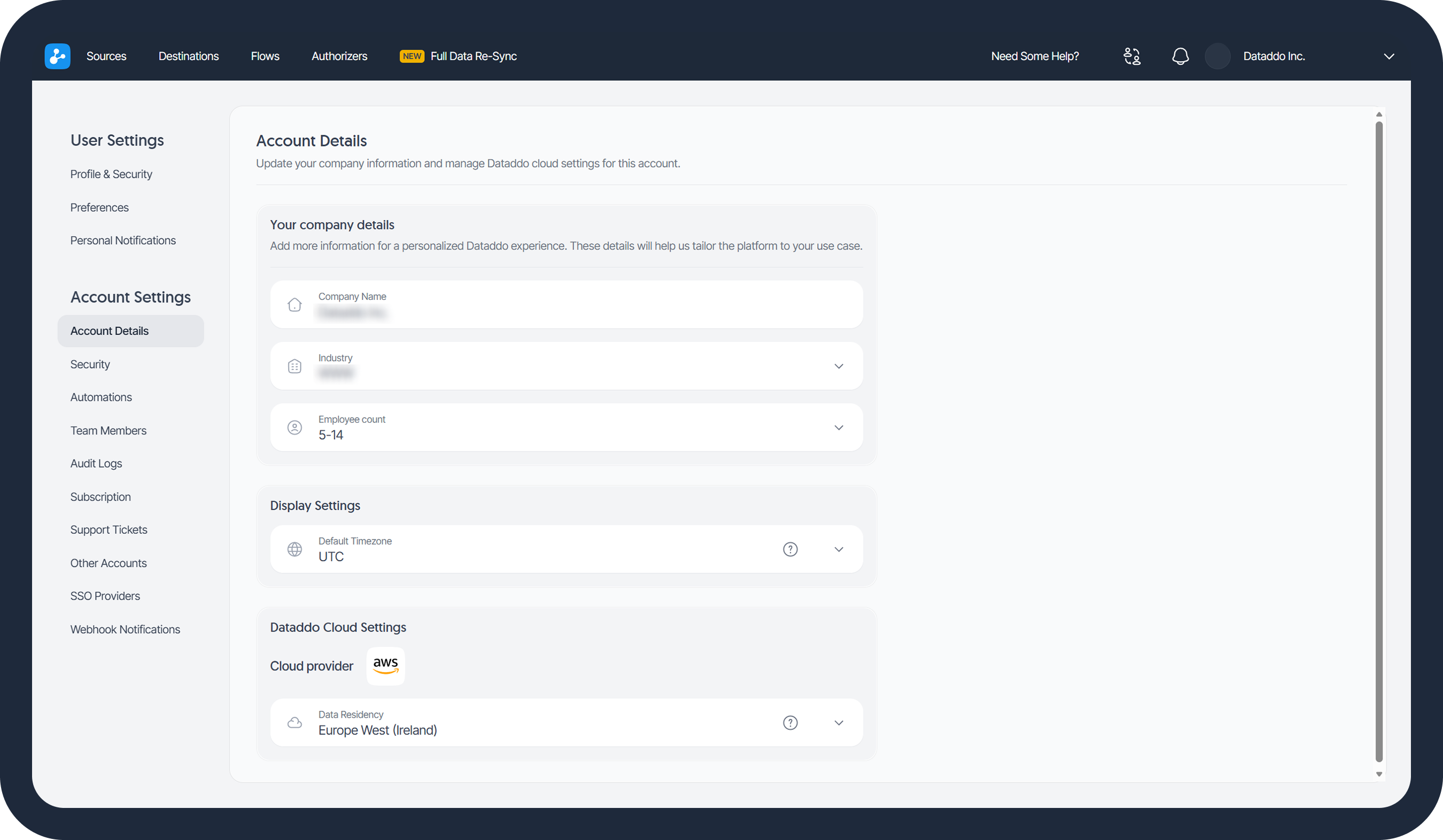Screen dimensions: 1443x840
Task: Open the notification bell
Action: click(x=1180, y=56)
